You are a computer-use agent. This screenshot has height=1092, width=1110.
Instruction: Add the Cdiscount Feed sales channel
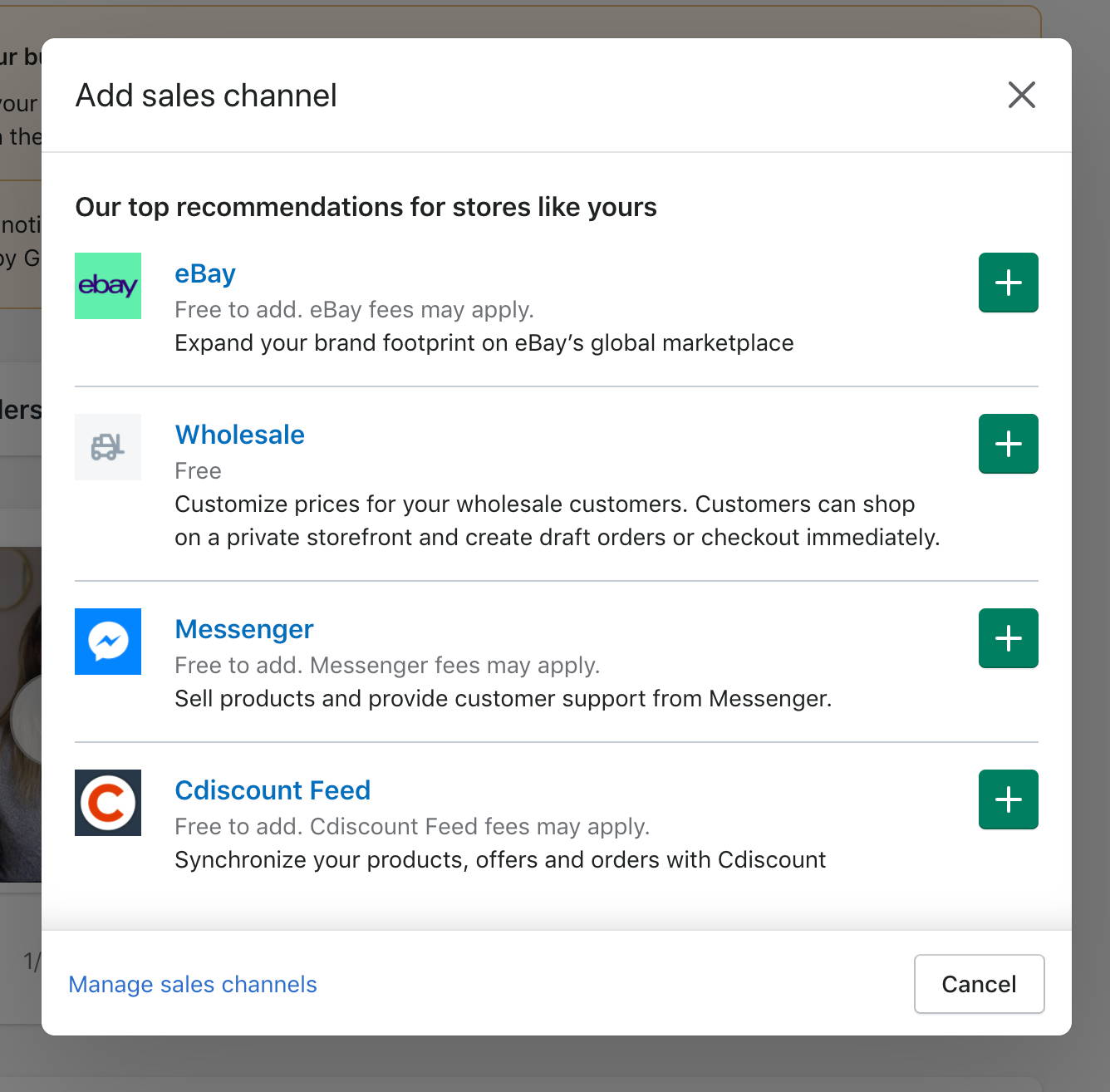(1008, 799)
